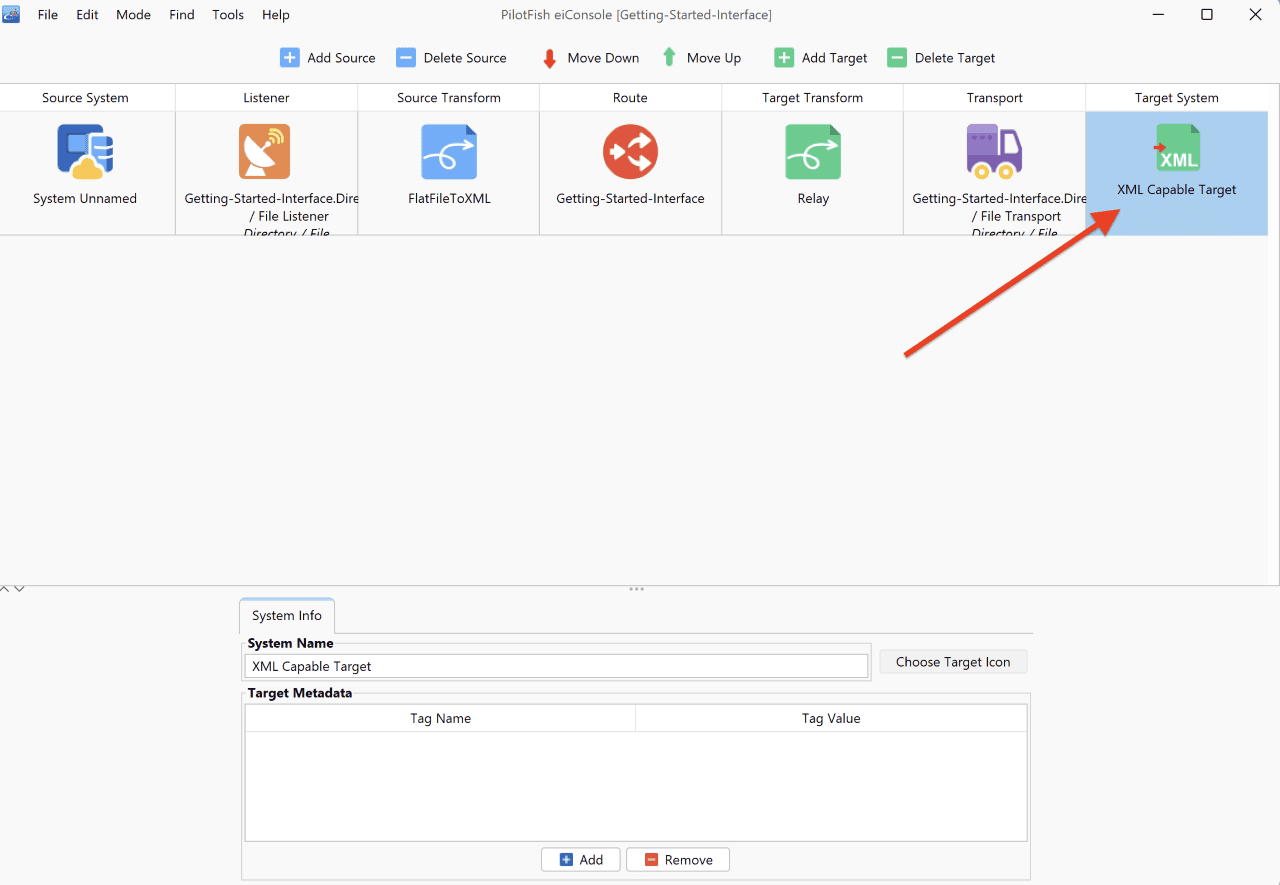Viewport: 1280px width, 885px height.
Task: Click the Delete Source minus icon
Action: 406,58
